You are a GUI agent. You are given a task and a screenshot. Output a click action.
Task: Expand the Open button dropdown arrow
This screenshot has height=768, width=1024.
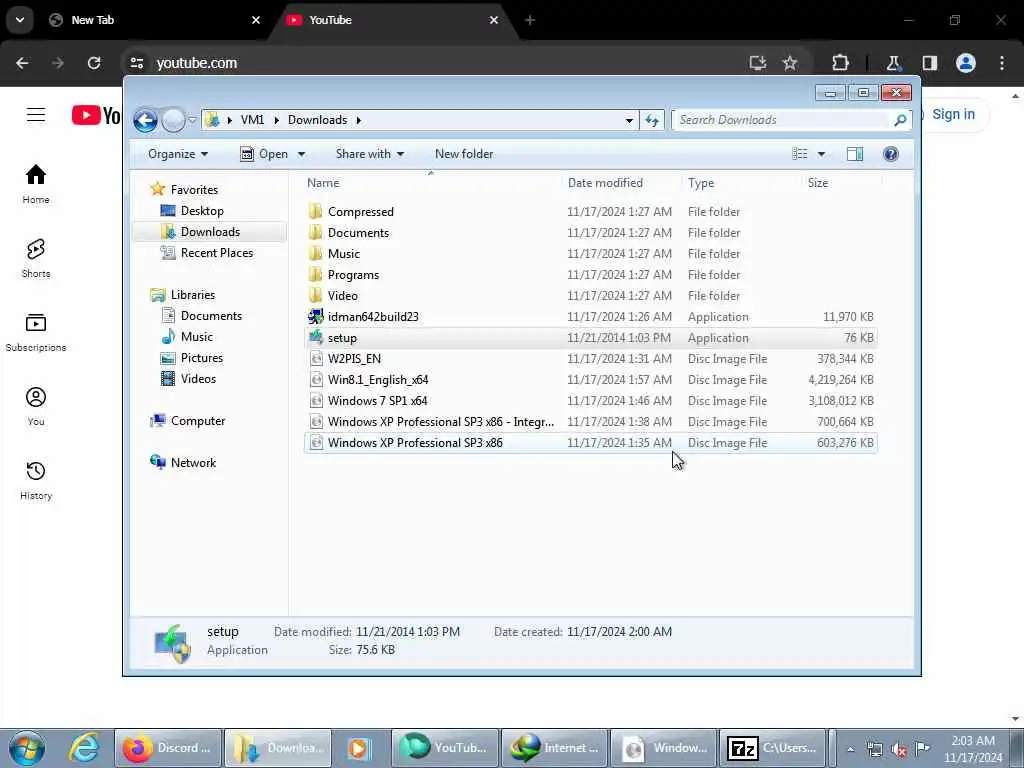tap(301, 154)
